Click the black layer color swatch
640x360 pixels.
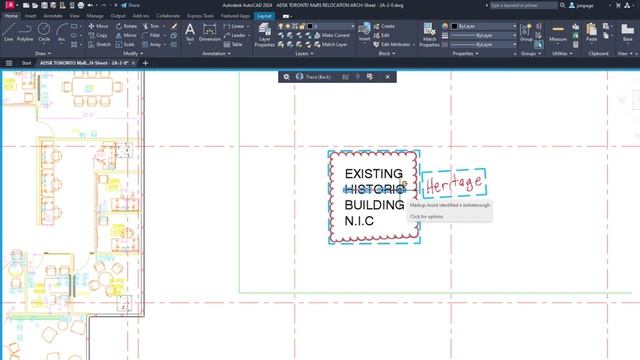click(310, 26)
